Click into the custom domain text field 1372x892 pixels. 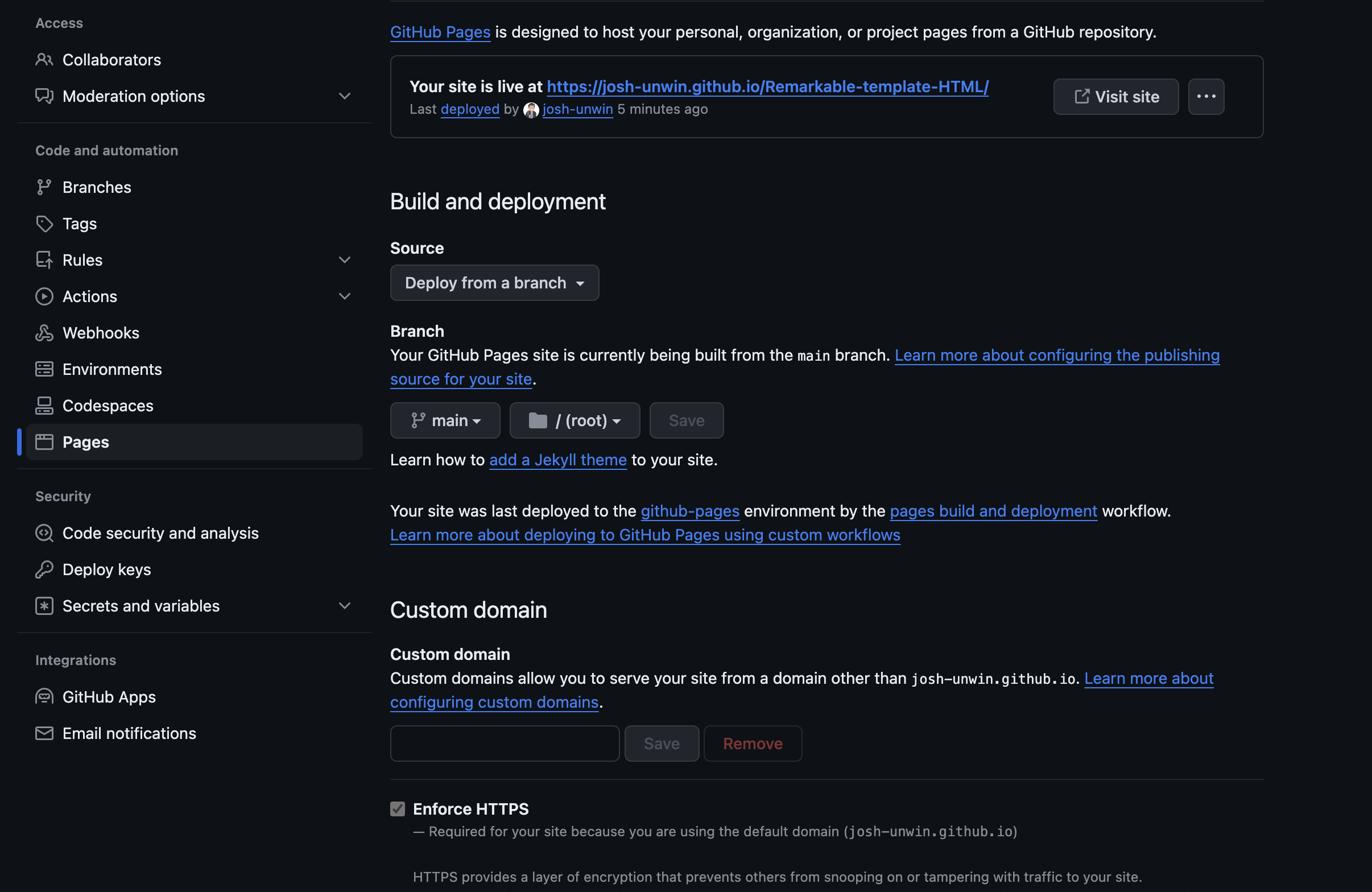click(505, 743)
